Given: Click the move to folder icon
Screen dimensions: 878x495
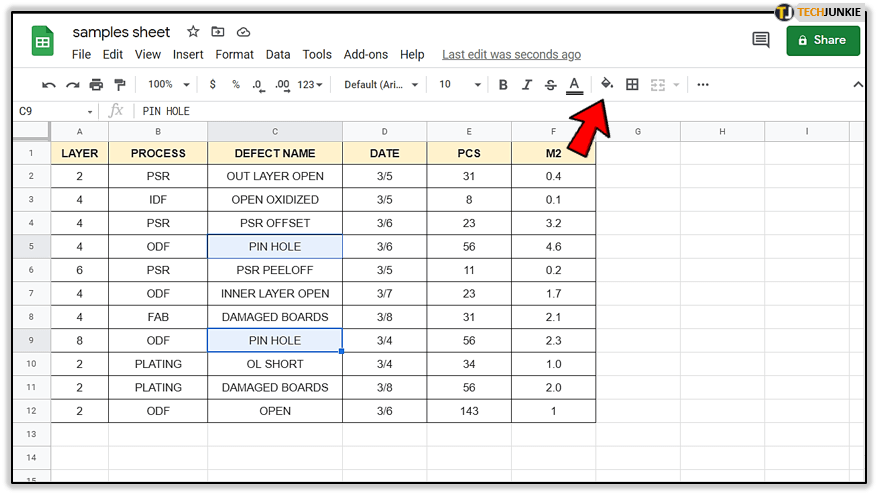Looking at the screenshot, I should (218, 32).
